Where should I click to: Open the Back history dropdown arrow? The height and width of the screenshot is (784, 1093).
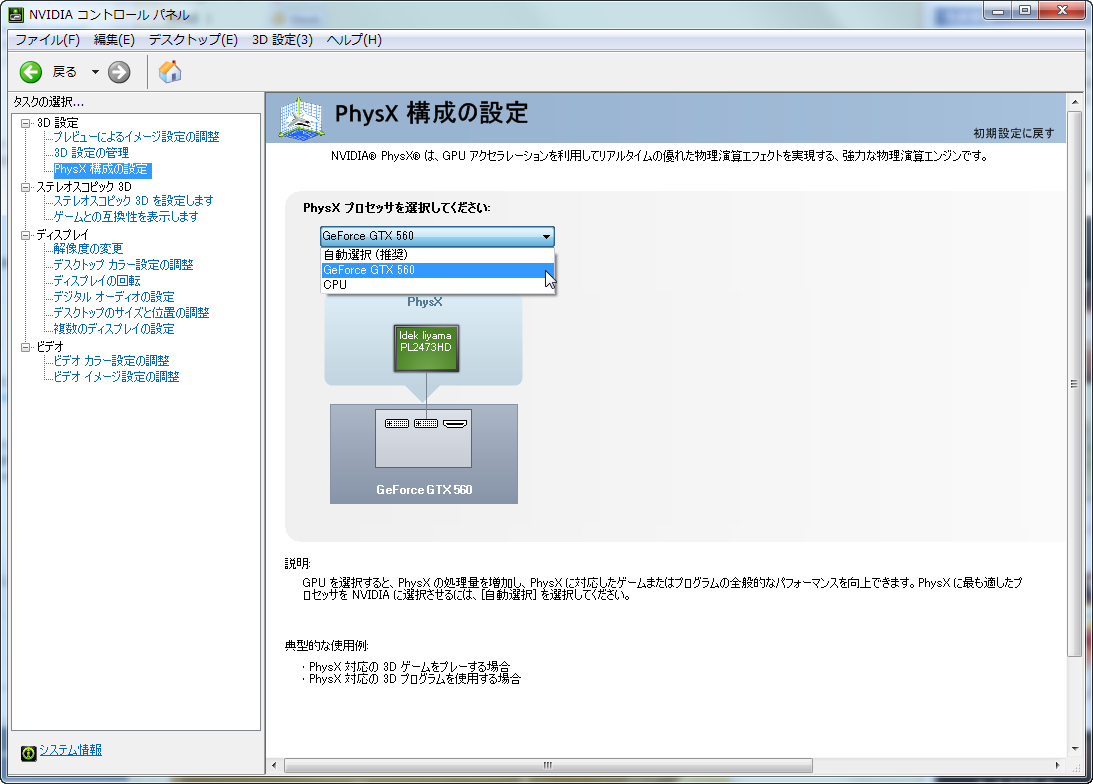point(95,72)
